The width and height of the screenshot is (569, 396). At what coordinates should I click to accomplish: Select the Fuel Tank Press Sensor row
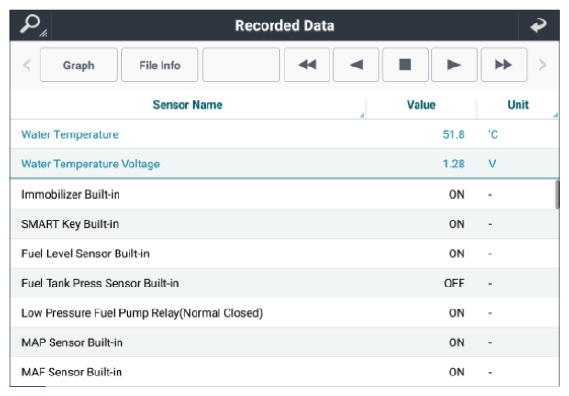(285, 283)
